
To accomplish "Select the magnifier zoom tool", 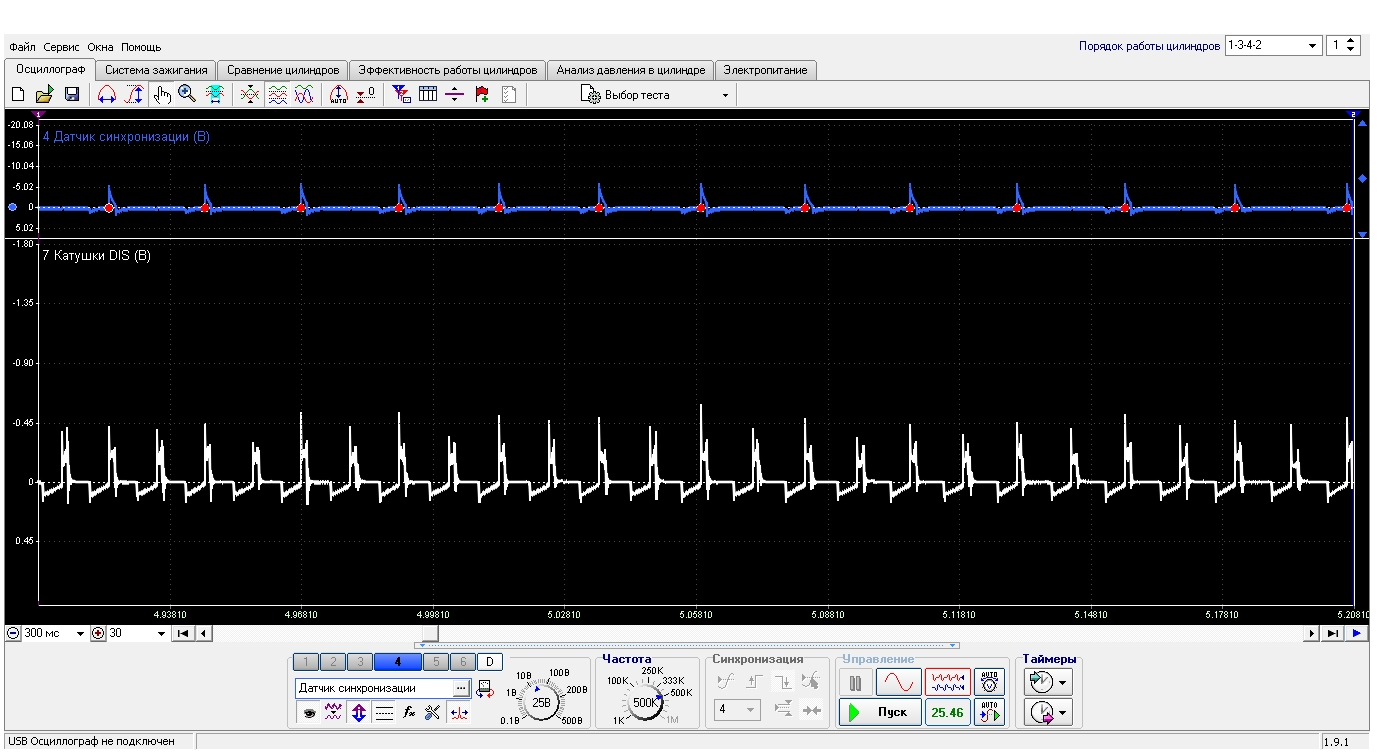I will tap(187, 95).
